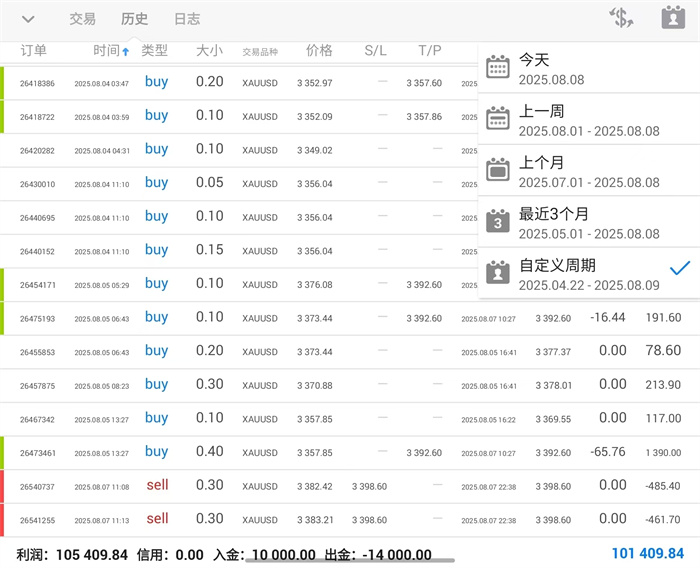The image size is (700, 568).
Task: Select order 26430010 row
Action: pos(239,184)
